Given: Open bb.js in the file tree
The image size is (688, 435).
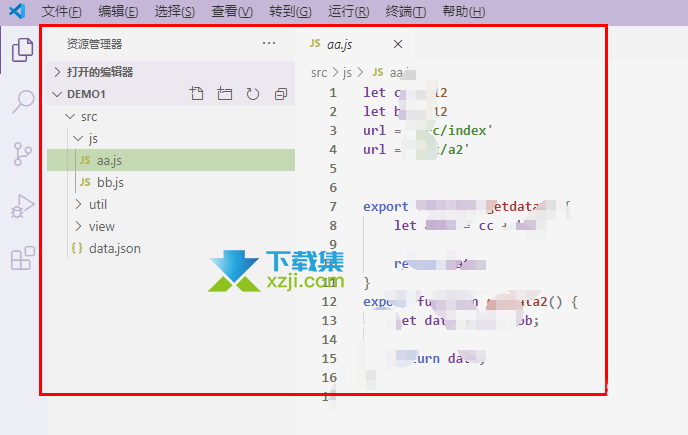Looking at the screenshot, I should (x=171, y=182).
